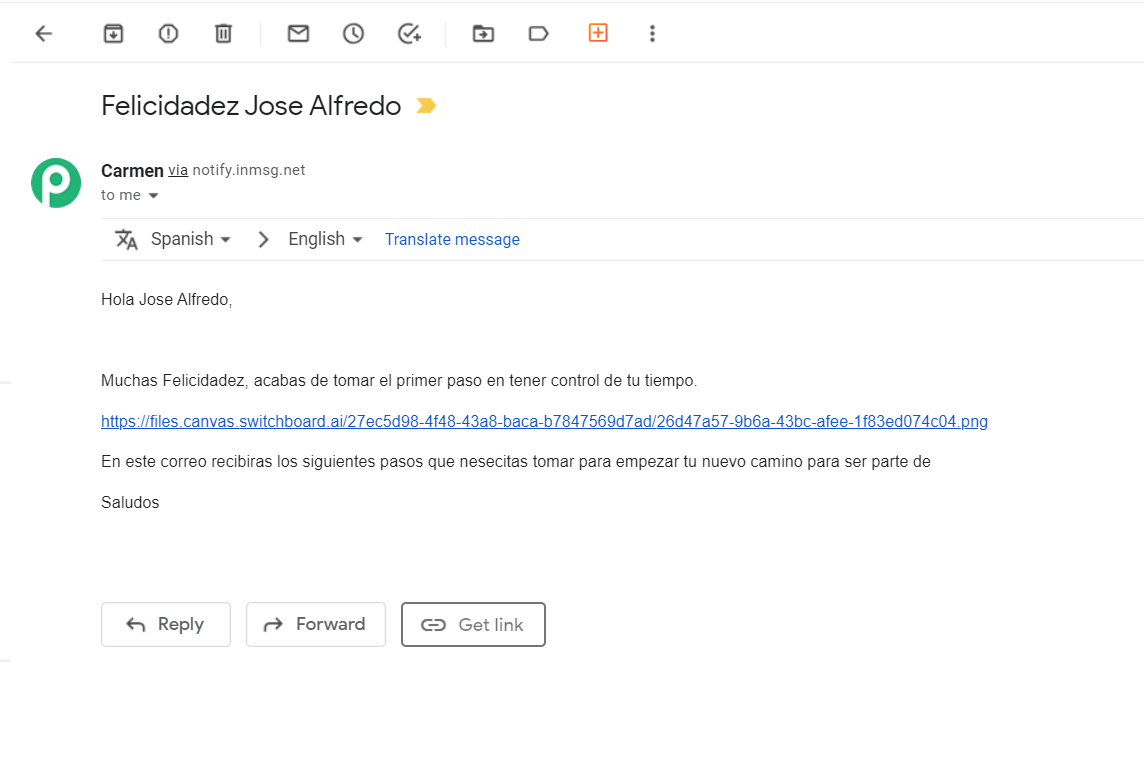Click the Reply button
This screenshot has width=1144, height=762.
[x=166, y=624]
